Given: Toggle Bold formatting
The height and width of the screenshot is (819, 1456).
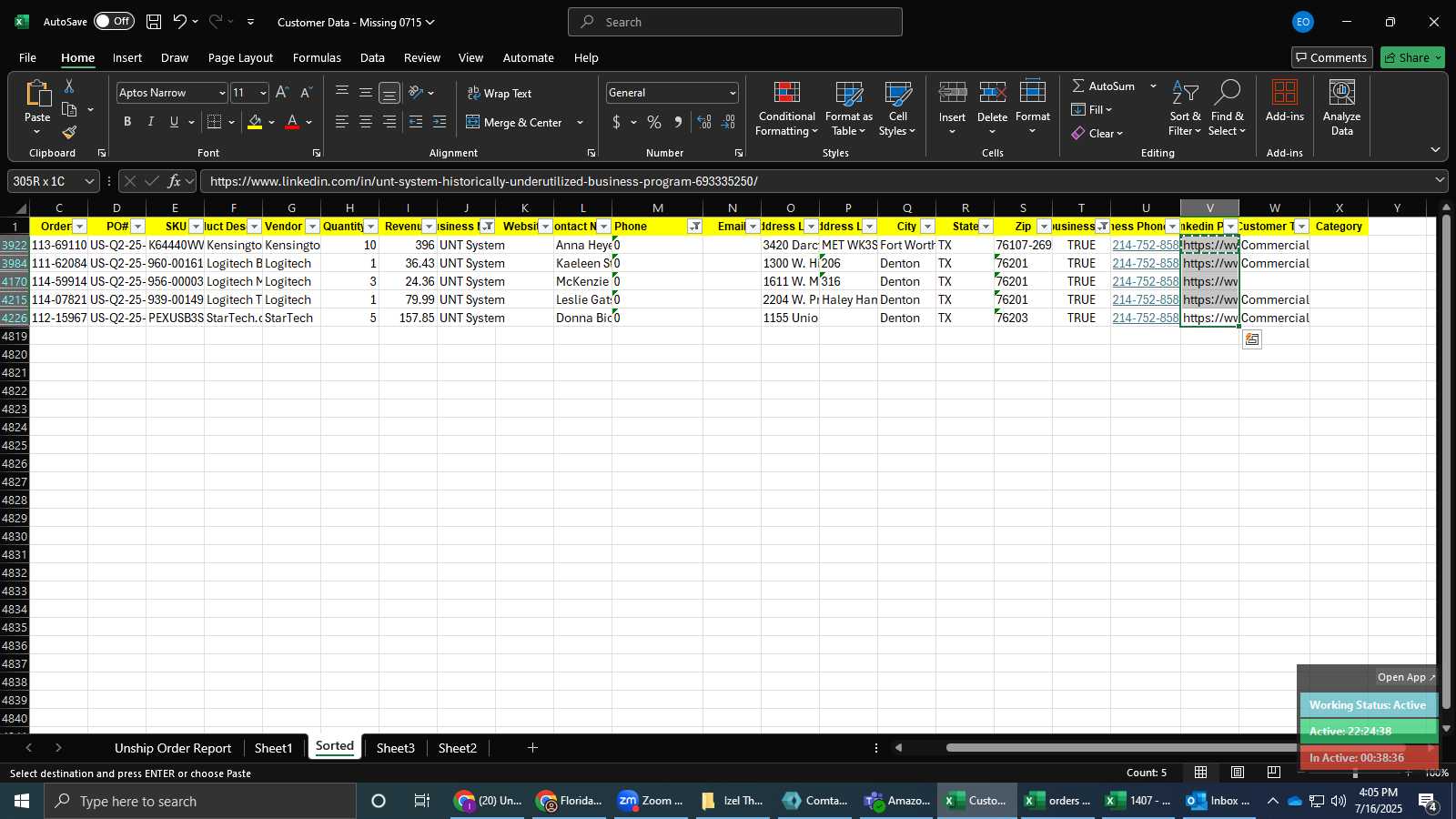Looking at the screenshot, I should coord(127,122).
